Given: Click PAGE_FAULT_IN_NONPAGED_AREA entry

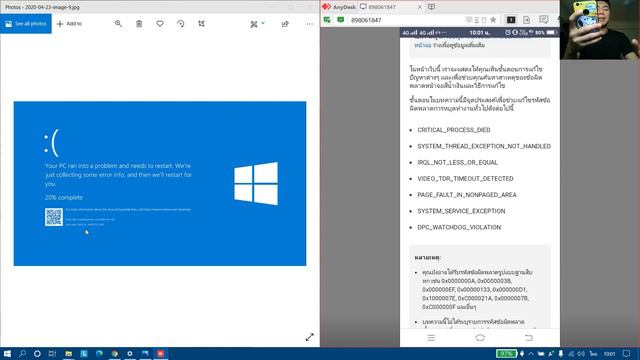Looking at the screenshot, I should (467, 195).
